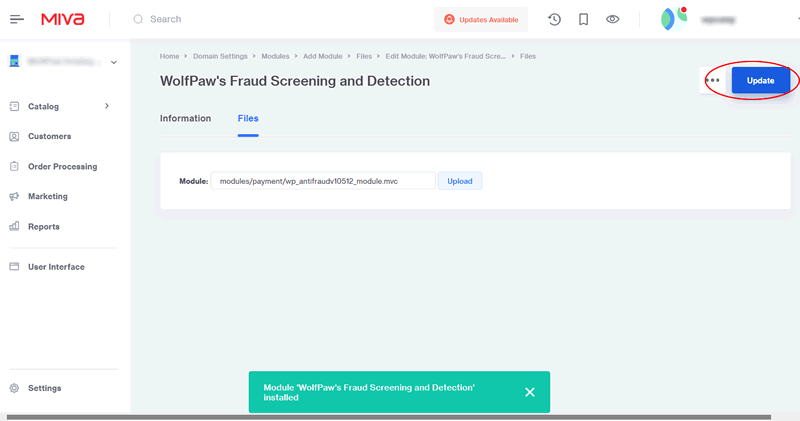The image size is (800, 421).
Task: Open Customers in sidebar
Action: 49,136
